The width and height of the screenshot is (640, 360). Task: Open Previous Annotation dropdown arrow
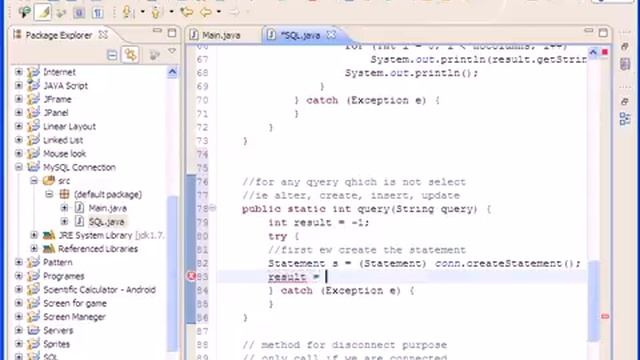point(171,12)
